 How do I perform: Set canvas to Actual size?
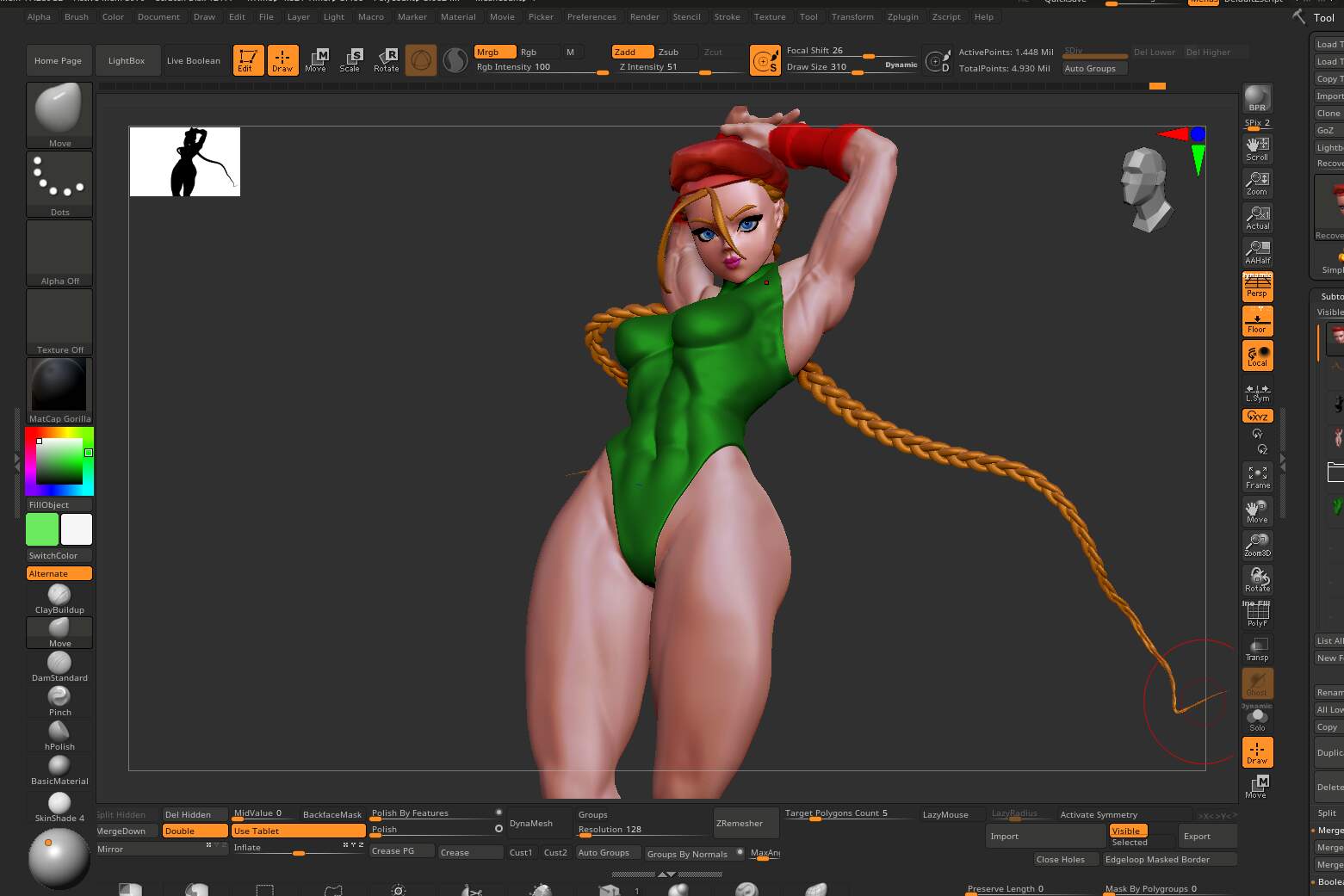1257,218
